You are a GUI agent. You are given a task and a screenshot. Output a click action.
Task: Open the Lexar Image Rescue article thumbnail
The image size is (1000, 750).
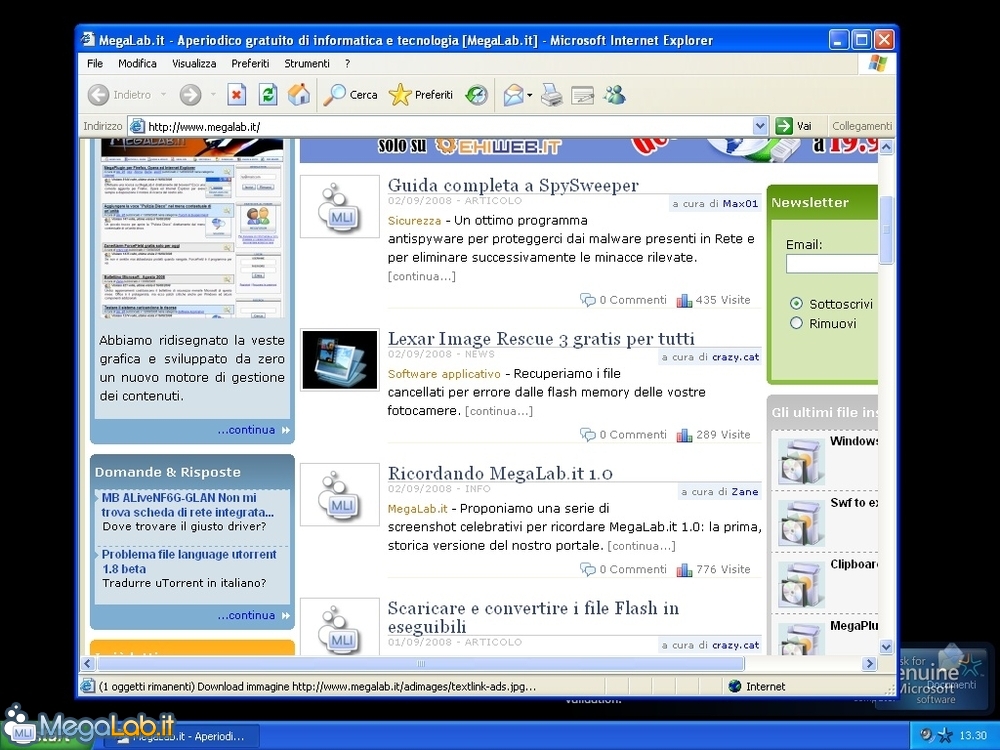pyautogui.click(x=340, y=360)
